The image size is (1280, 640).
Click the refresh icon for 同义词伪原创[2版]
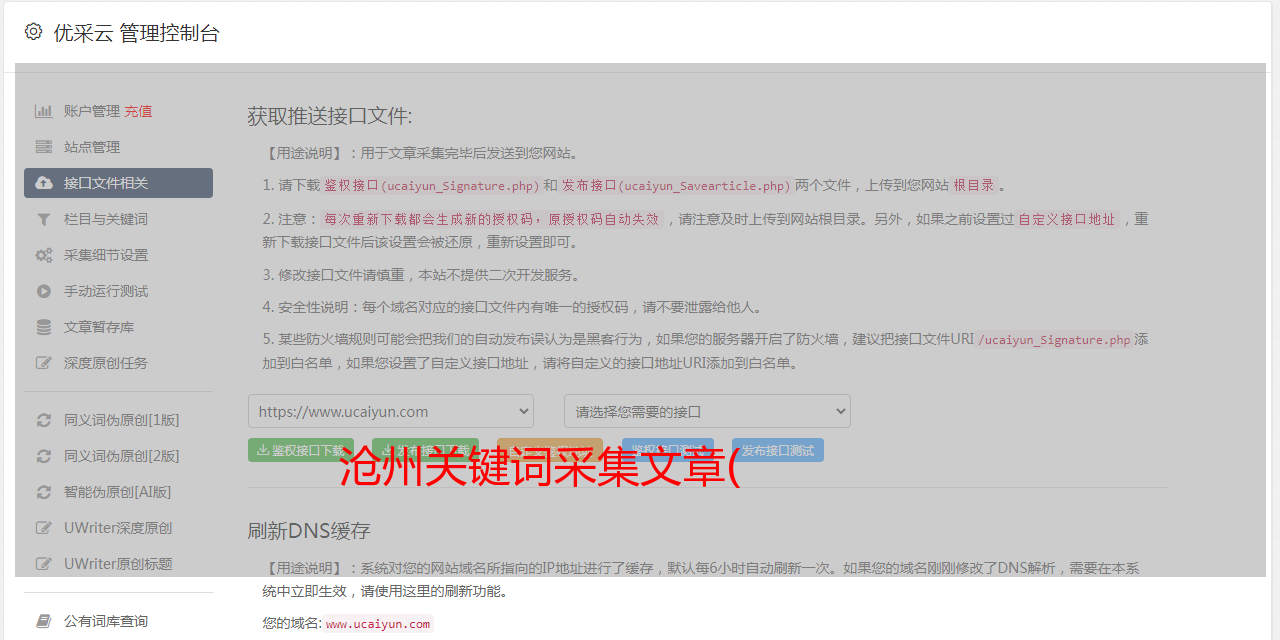click(44, 456)
